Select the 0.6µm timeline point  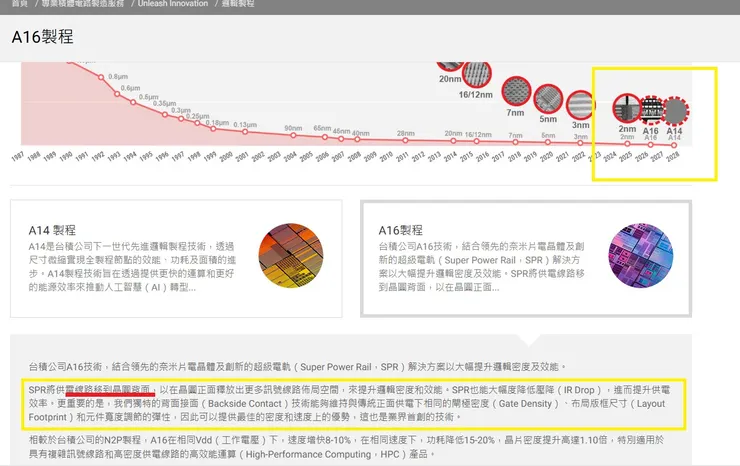tap(118, 94)
